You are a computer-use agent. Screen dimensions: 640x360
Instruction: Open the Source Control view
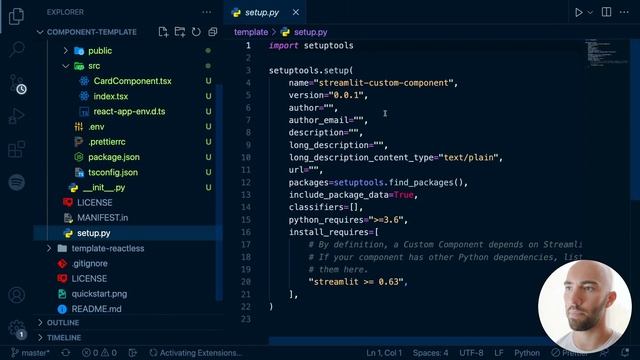click(16, 84)
